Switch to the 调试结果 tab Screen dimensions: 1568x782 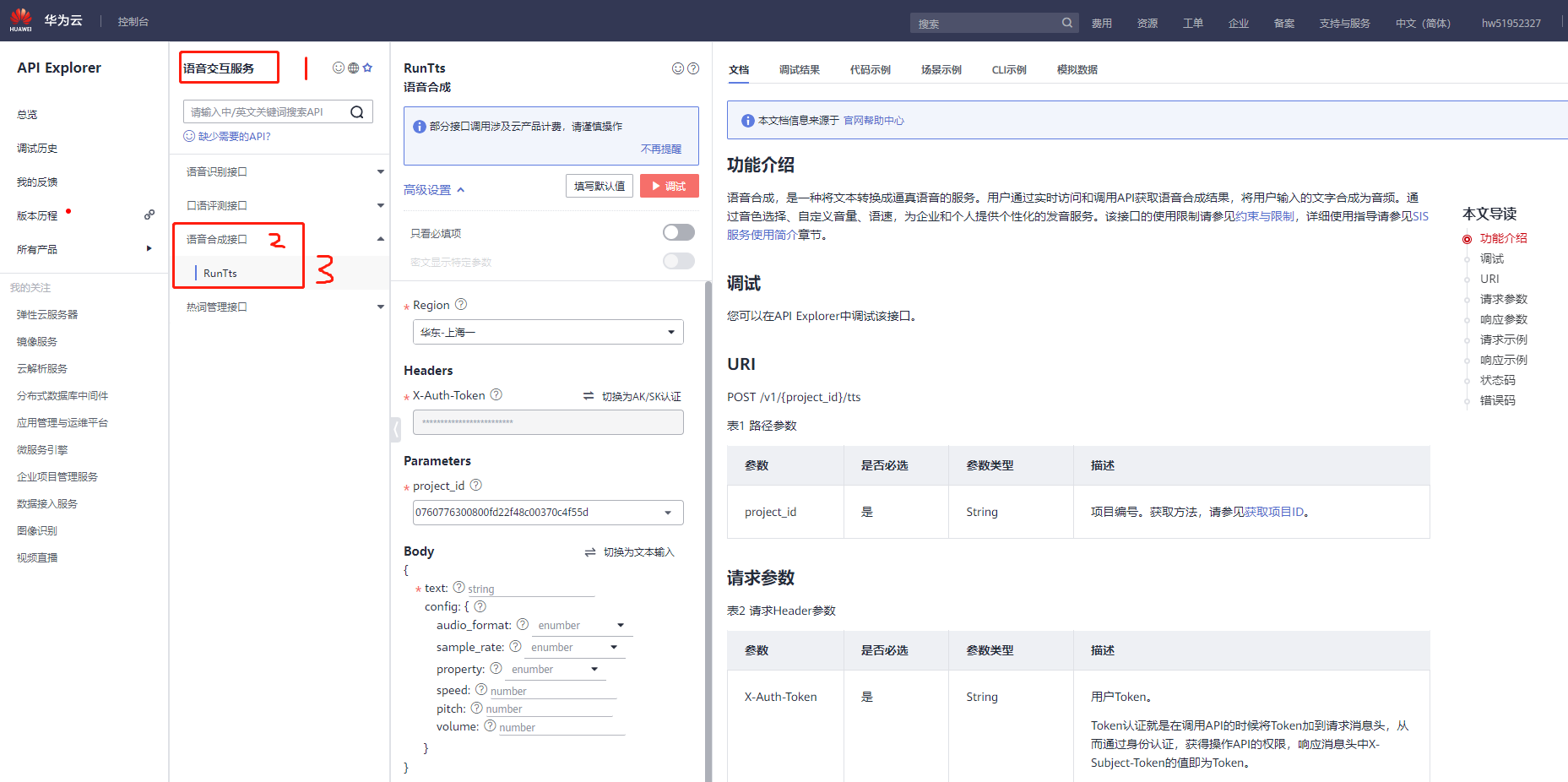click(x=800, y=70)
